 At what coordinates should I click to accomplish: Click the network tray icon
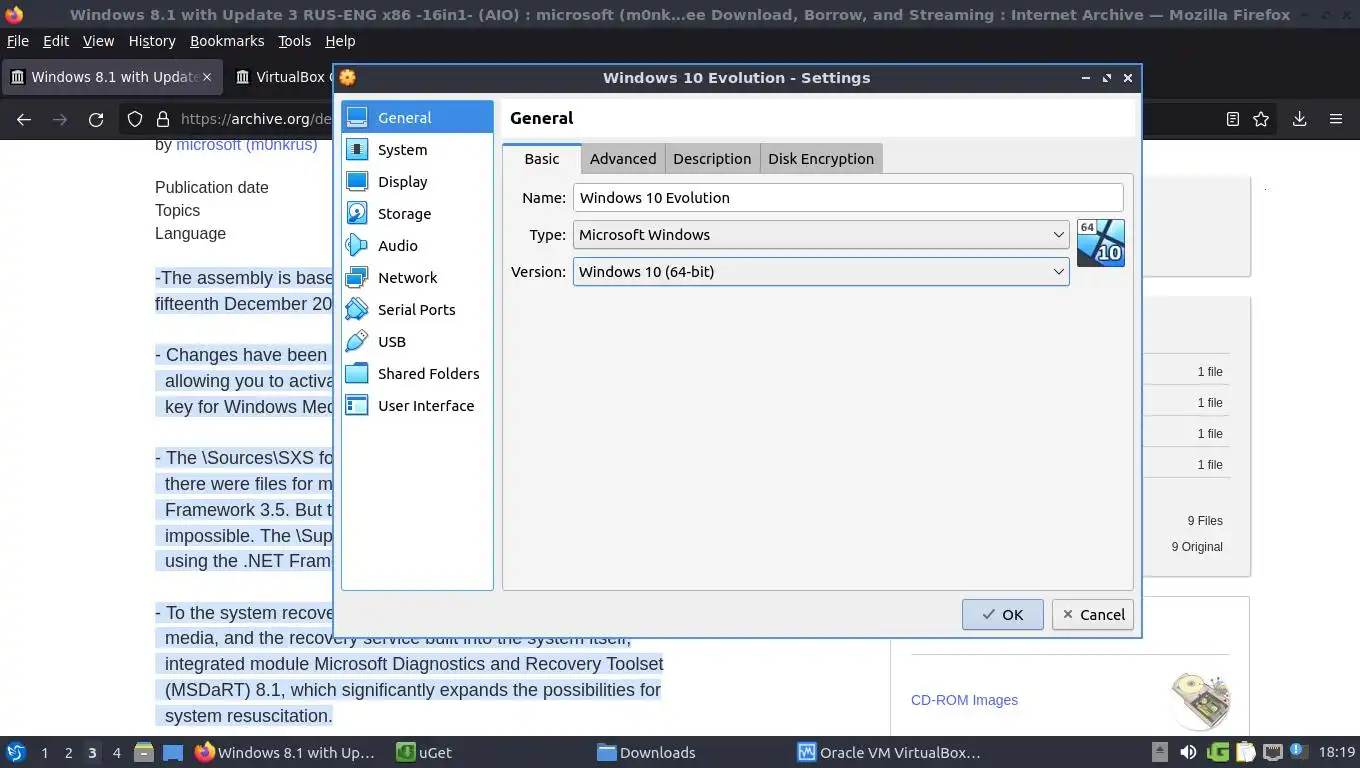(1273, 752)
